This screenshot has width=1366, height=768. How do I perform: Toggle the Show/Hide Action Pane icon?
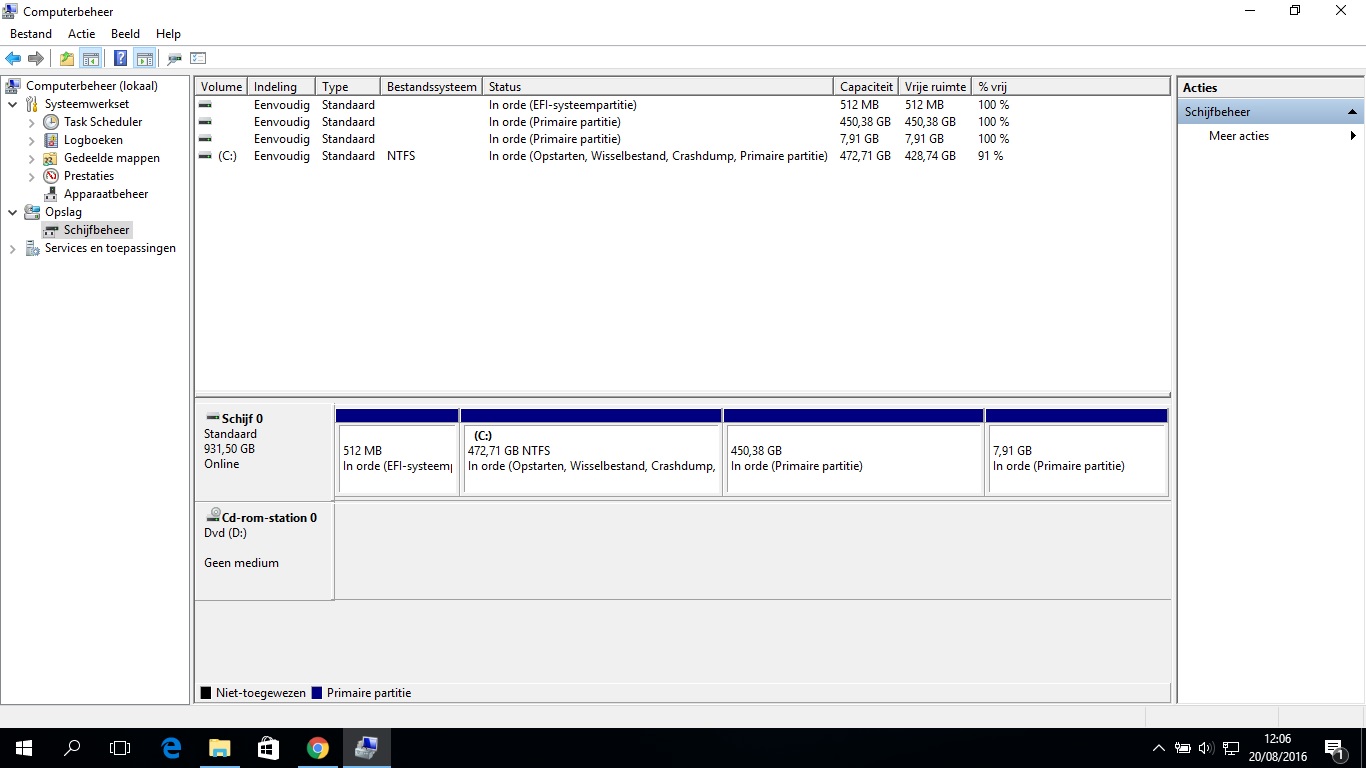(144, 59)
